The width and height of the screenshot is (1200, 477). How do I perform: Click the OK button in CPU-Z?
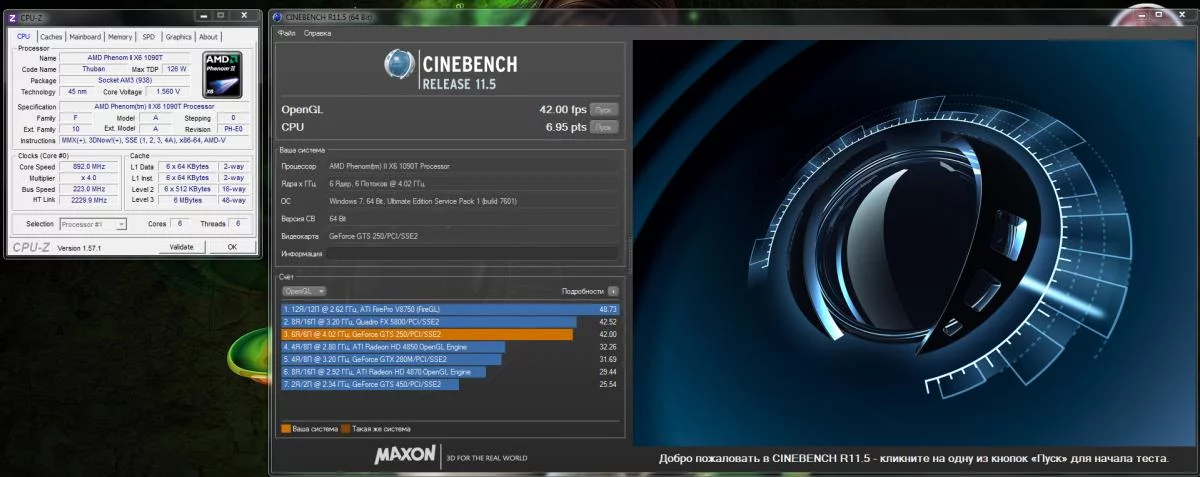(231, 247)
